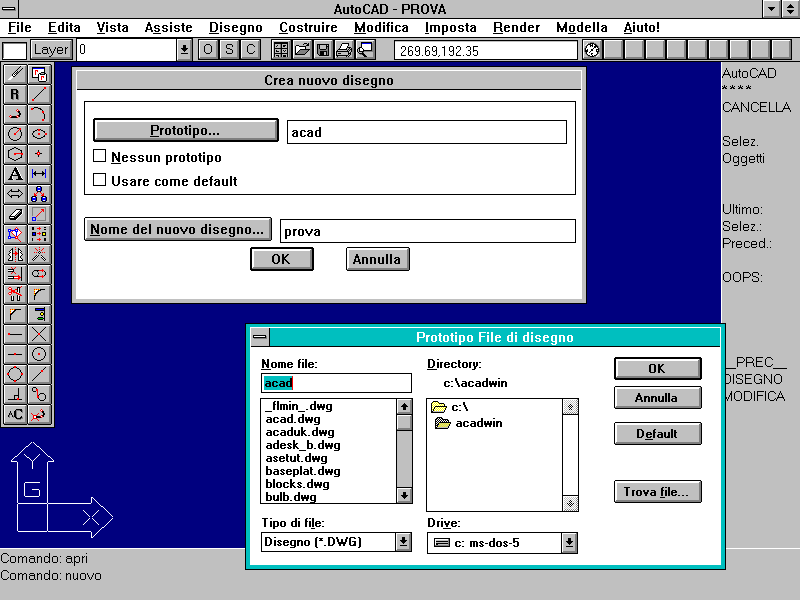Select the Intersection object snap icon
800x600 pixels.
pos(39,334)
